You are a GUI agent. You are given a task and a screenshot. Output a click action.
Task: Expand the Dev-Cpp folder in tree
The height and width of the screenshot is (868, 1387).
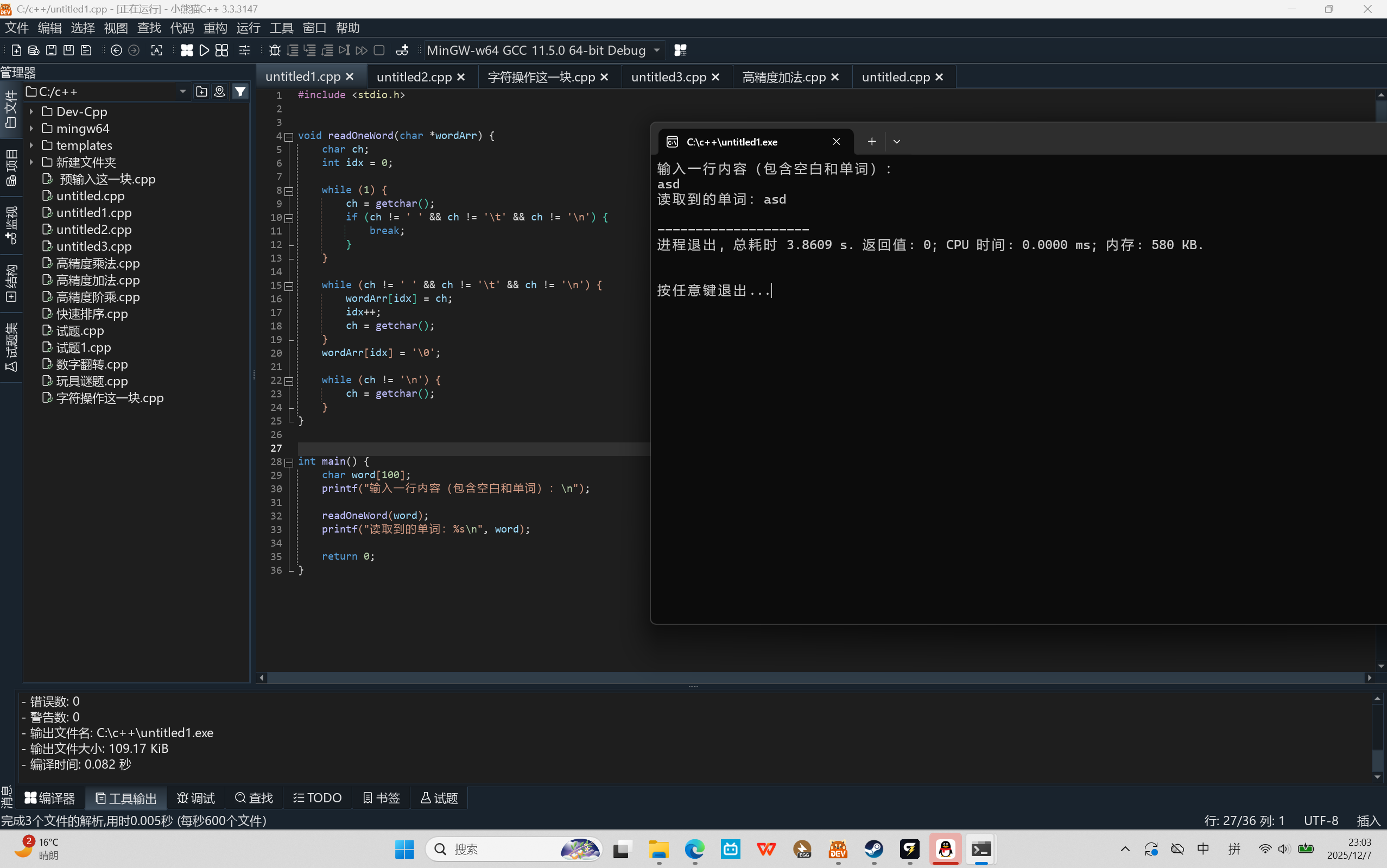(31, 112)
